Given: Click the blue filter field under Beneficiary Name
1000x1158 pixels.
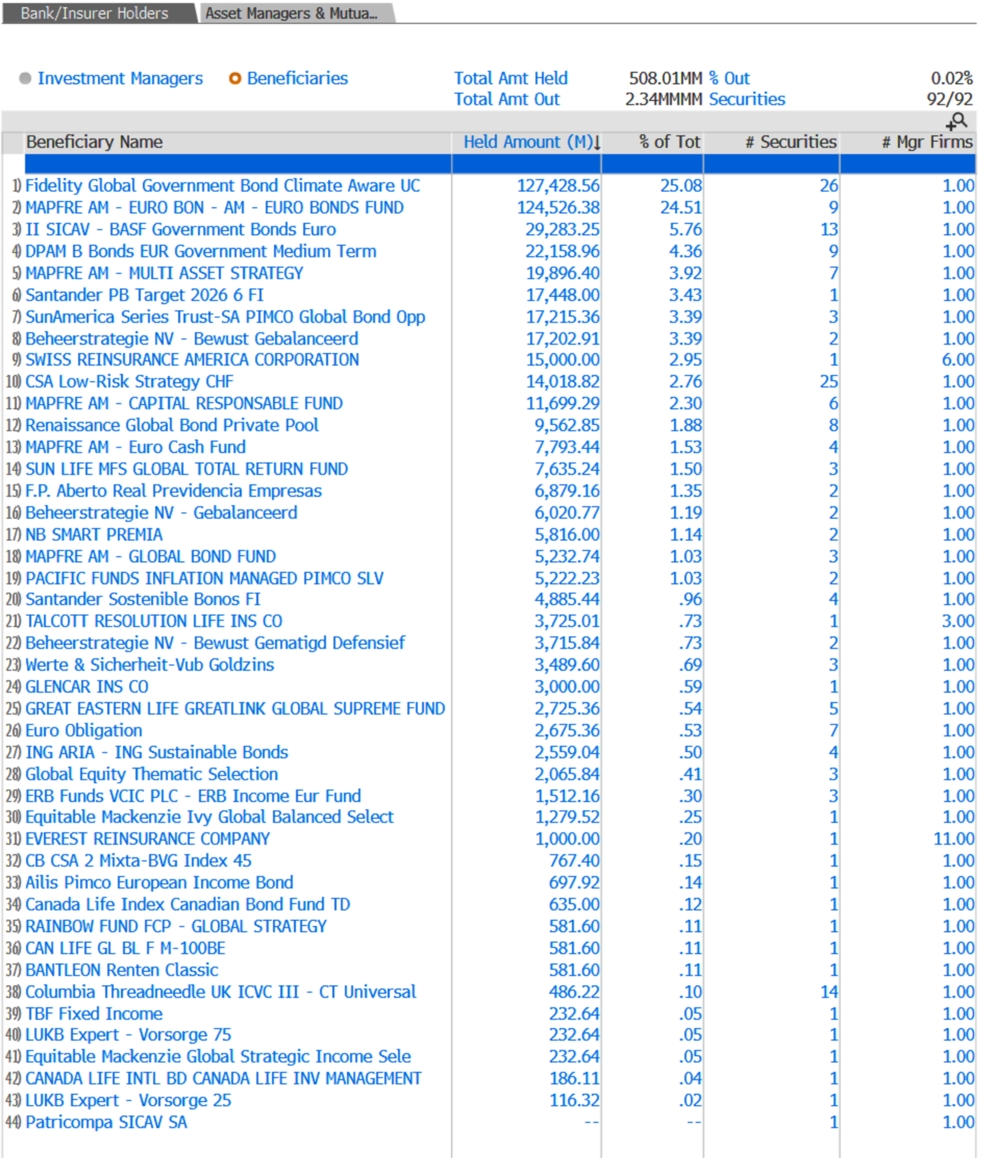Looking at the screenshot, I should click(237, 164).
